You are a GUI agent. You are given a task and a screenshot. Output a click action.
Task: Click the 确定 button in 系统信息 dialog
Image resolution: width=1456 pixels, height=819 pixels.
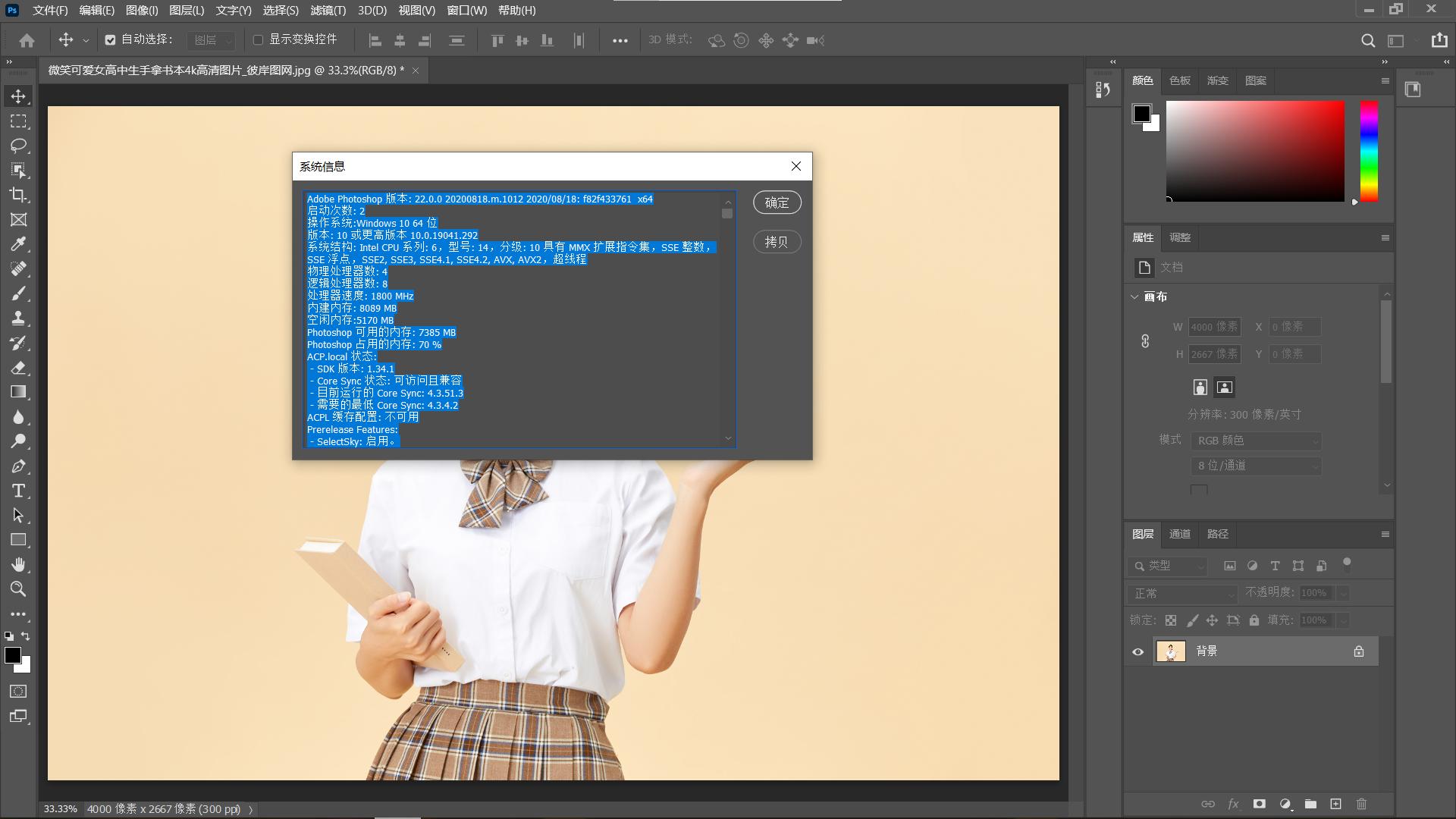point(777,202)
